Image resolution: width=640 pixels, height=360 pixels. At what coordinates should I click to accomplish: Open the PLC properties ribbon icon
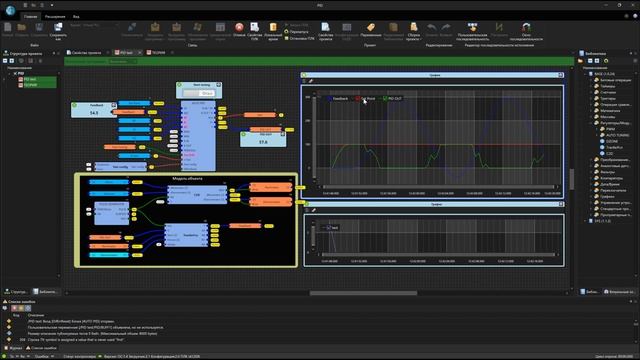pyautogui.click(x=255, y=27)
